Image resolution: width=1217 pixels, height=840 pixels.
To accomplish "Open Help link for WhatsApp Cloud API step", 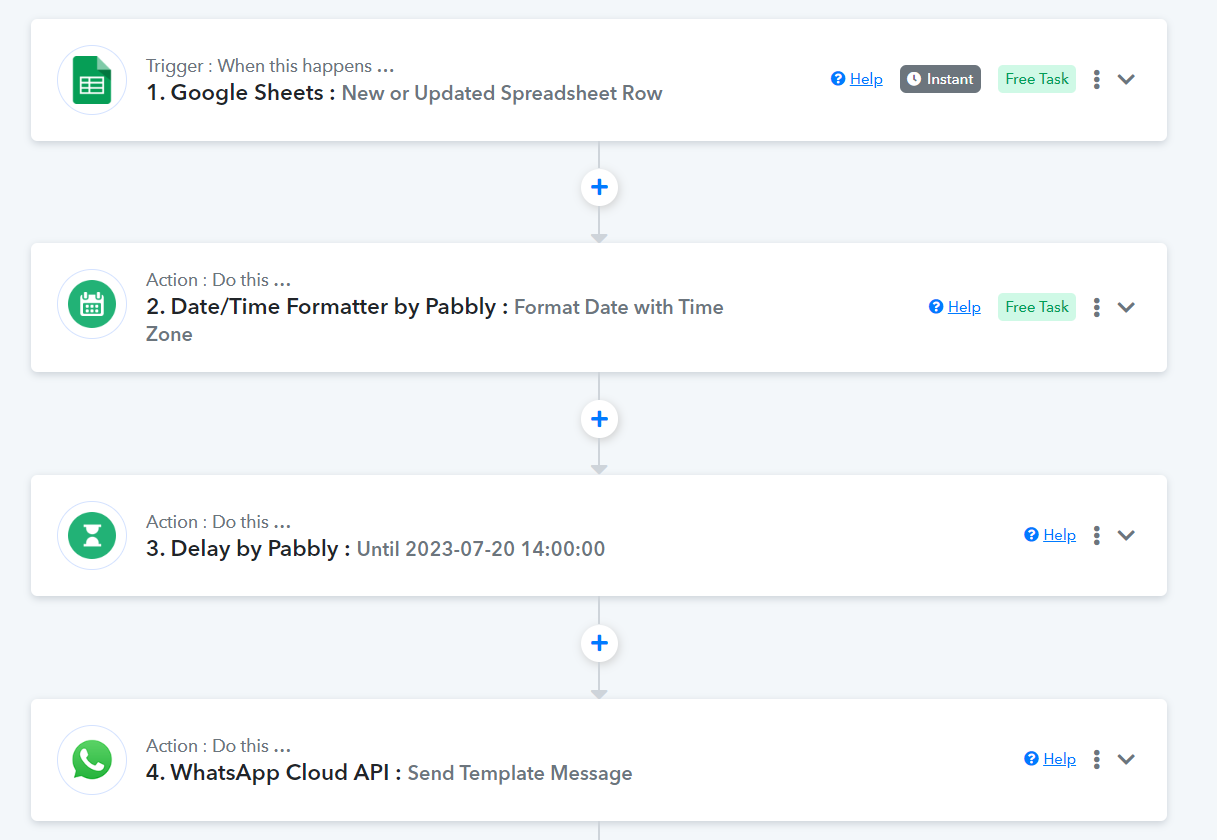I will [1050, 759].
